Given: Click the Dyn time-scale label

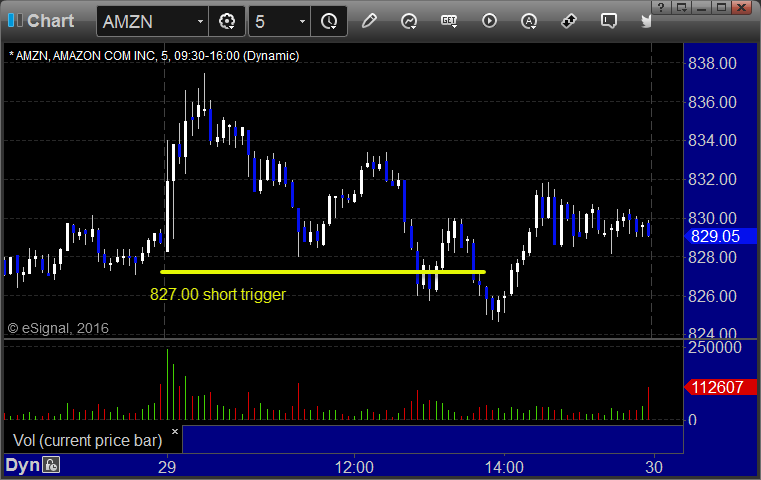Looking at the screenshot, I should tap(22, 465).
